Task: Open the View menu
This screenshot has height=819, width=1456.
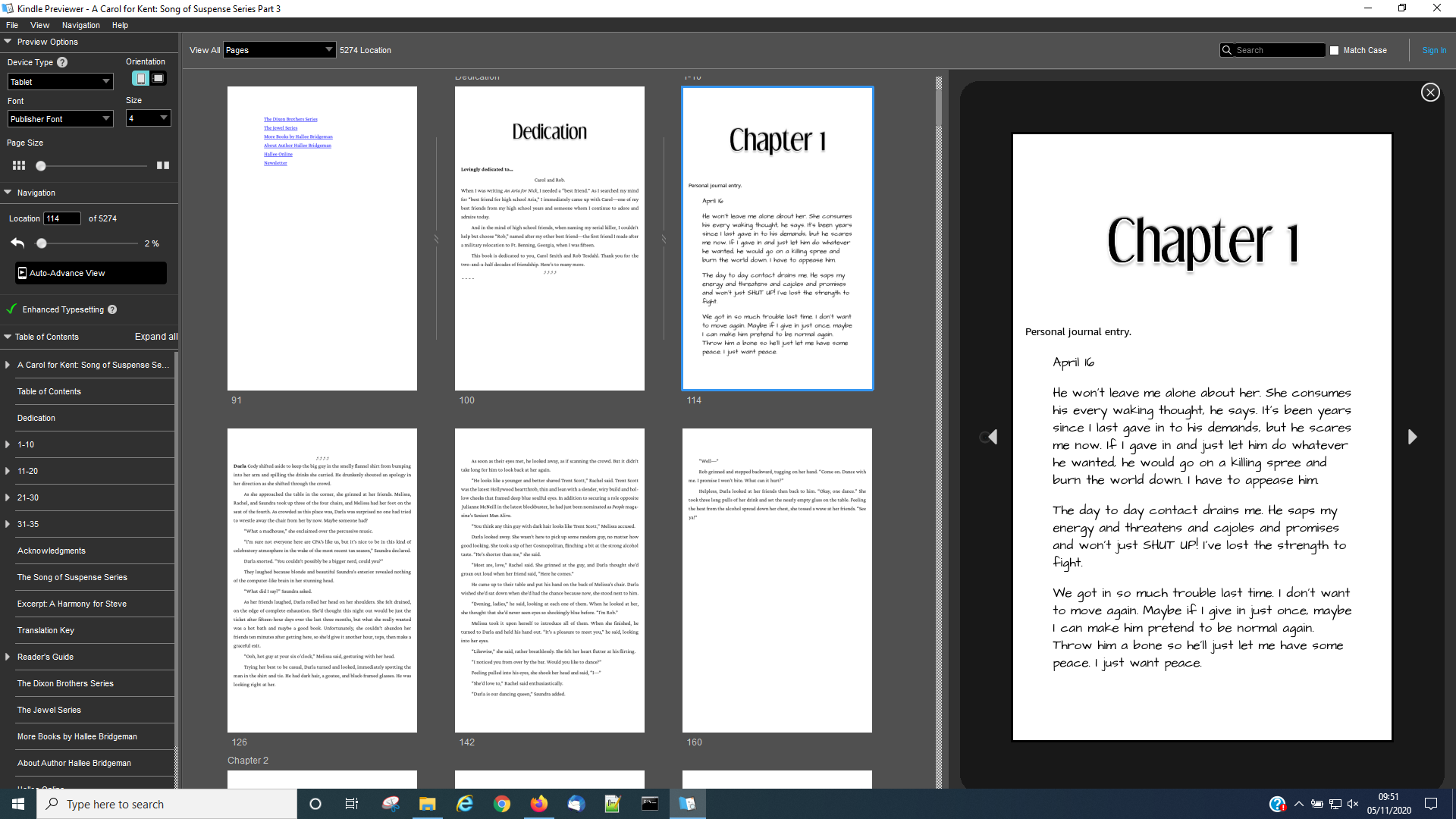Action: click(x=39, y=25)
